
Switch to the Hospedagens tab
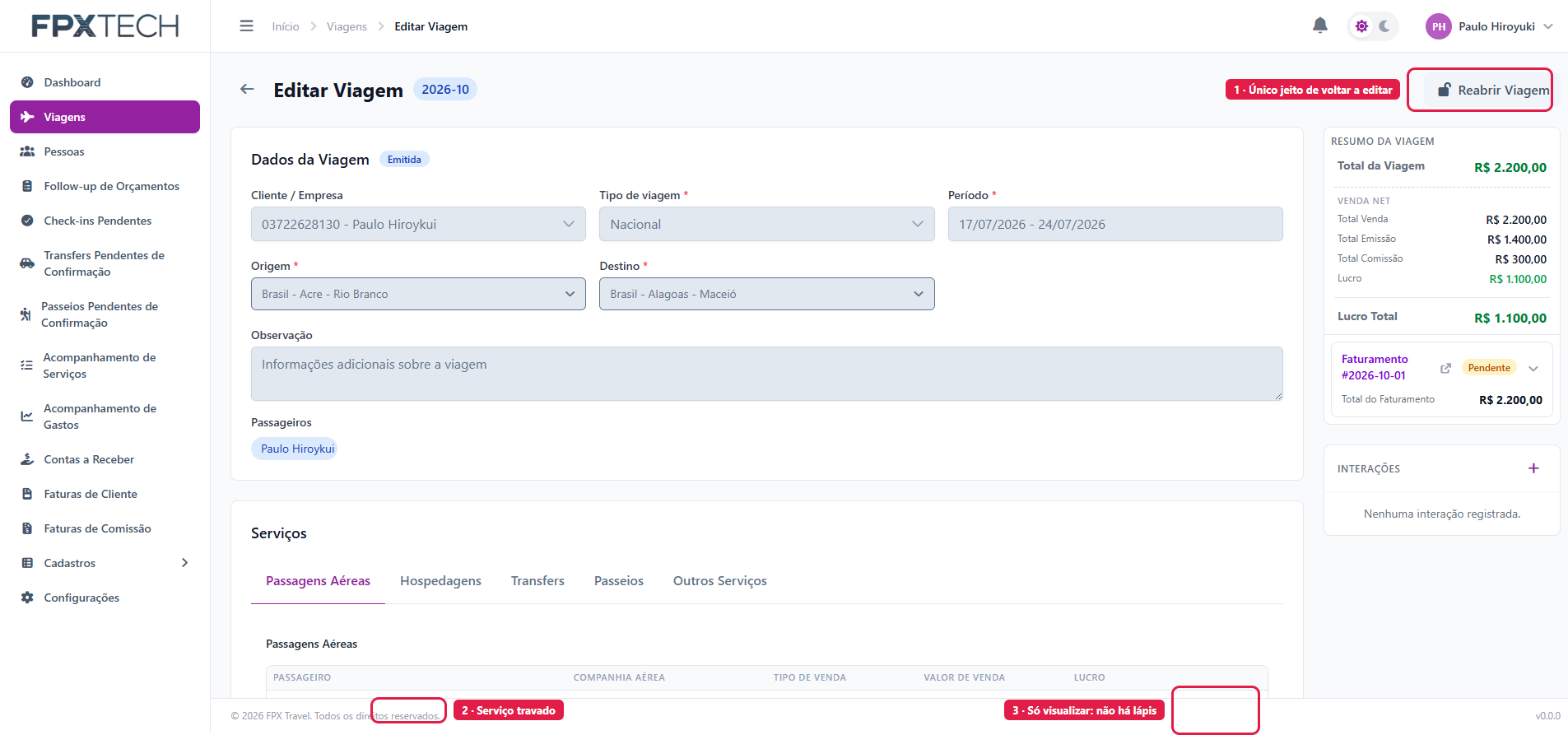(x=440, y=581)
